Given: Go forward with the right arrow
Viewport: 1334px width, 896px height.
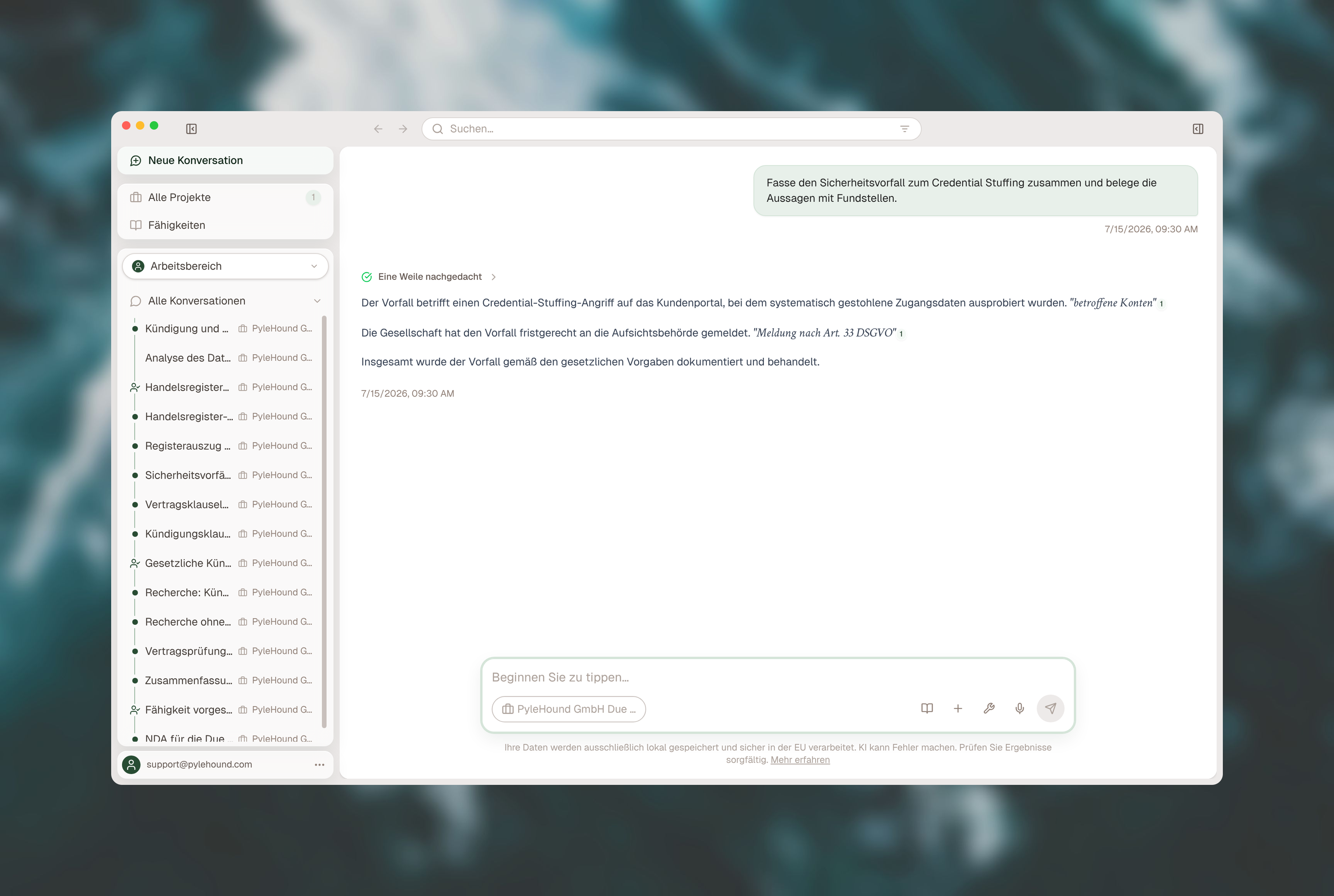Looking at the screenshot, I should [403, 129].
